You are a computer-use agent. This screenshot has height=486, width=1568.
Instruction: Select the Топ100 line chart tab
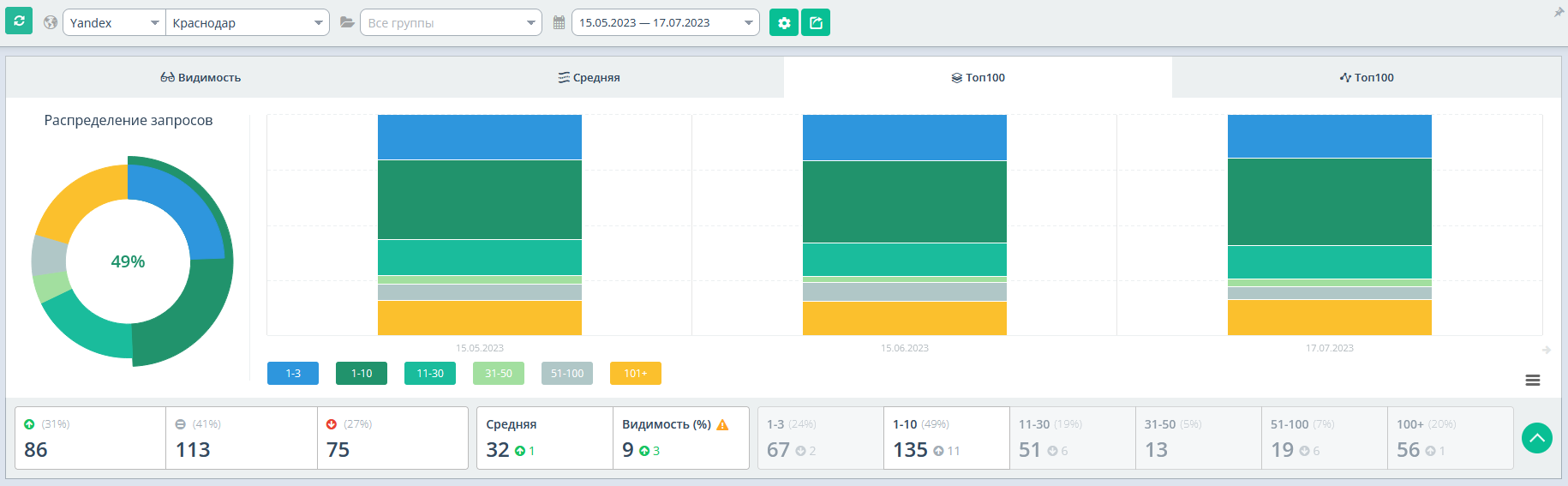coord(1367,77)
